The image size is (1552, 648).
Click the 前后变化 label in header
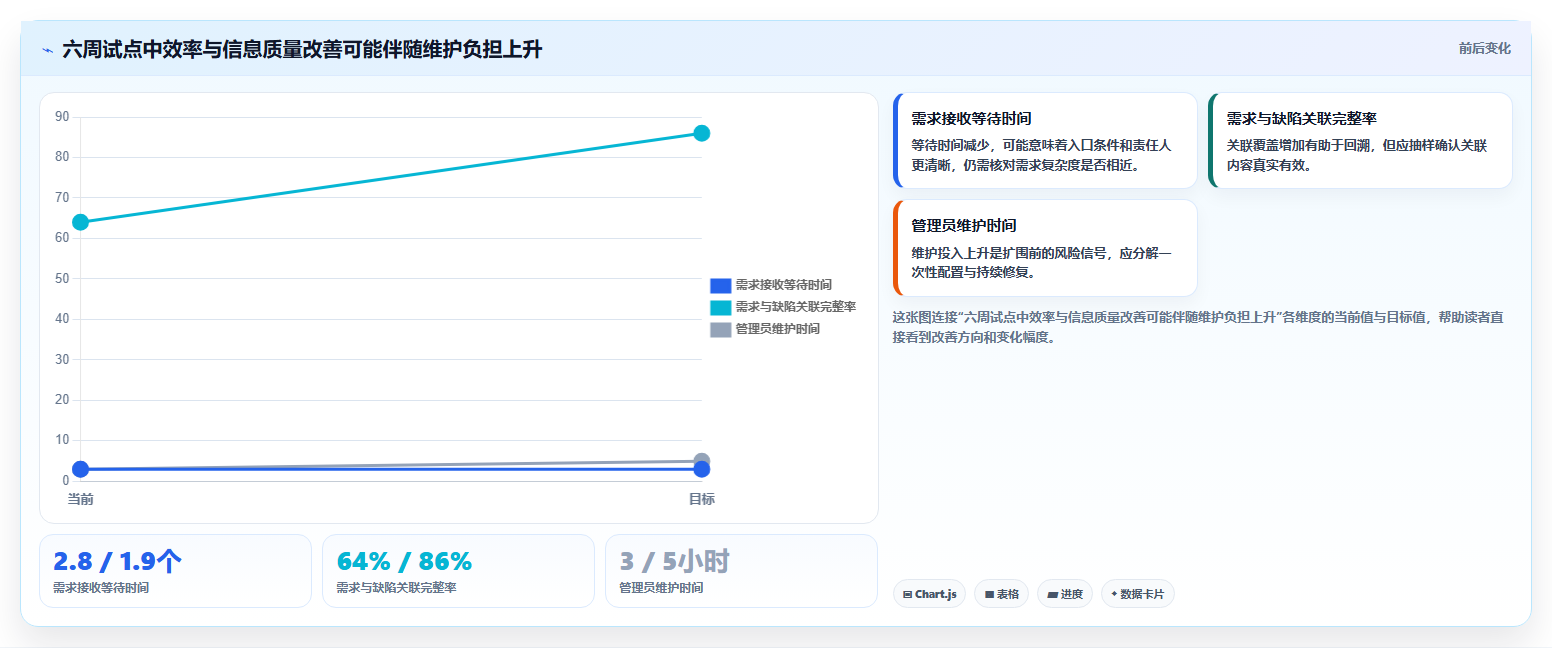click(1484, 48)
